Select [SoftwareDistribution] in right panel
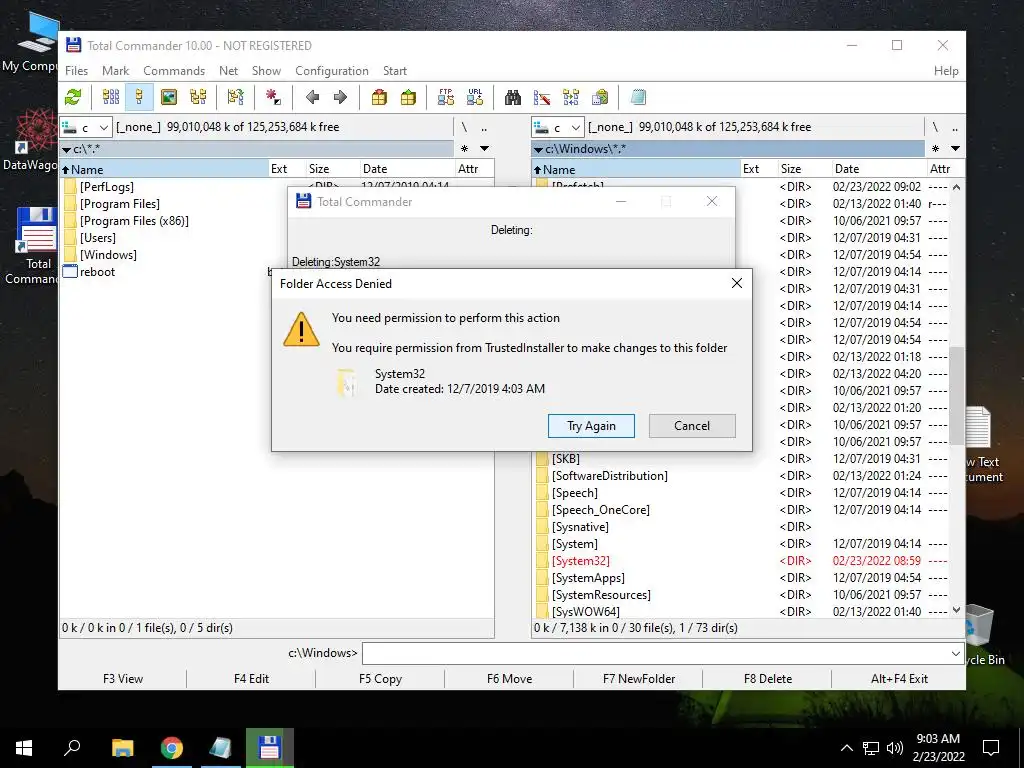Image resolution: width=1024 pixels, height=768 pixels. [609, 475]
